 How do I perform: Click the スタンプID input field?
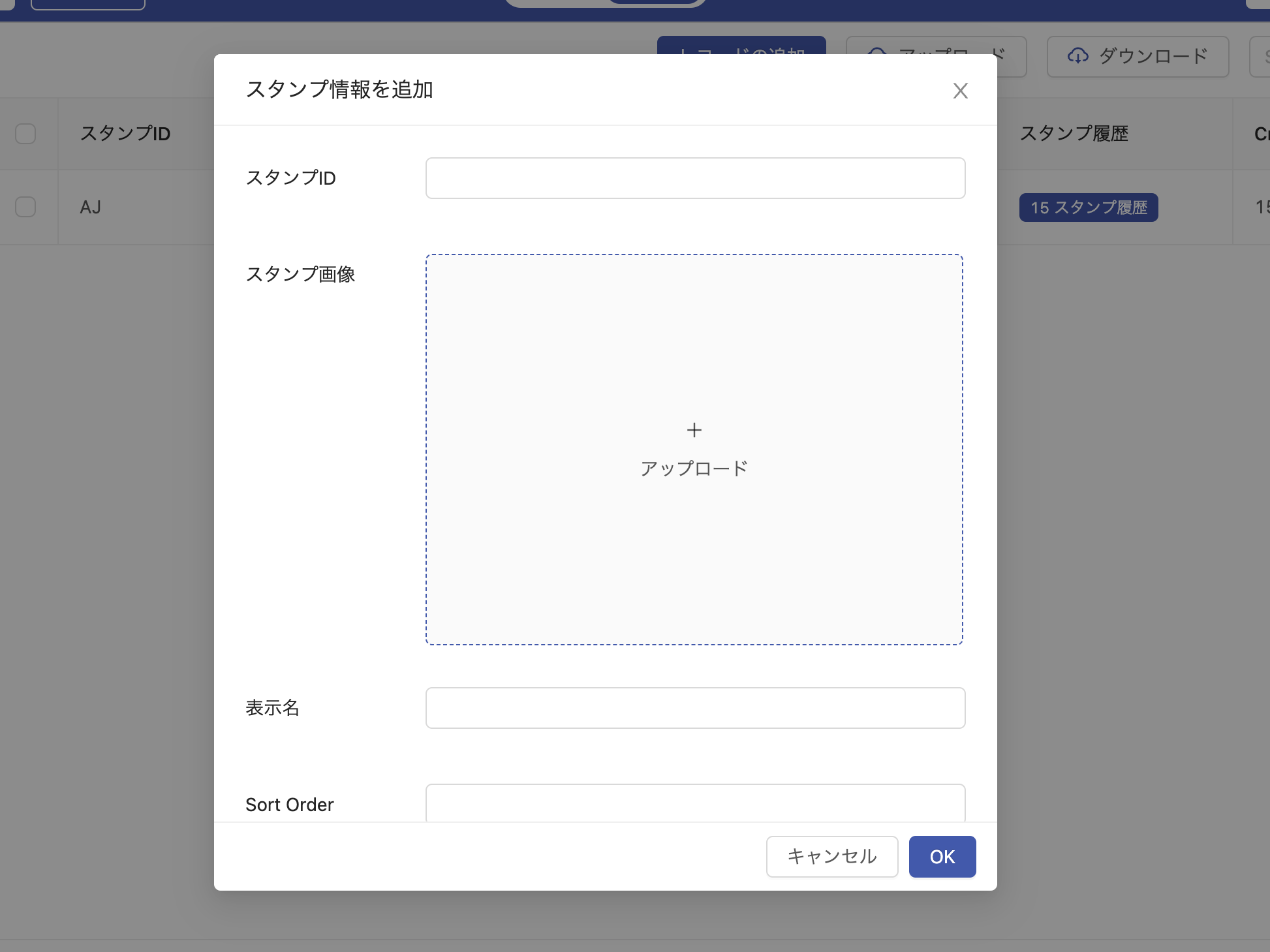click(695, 178)
